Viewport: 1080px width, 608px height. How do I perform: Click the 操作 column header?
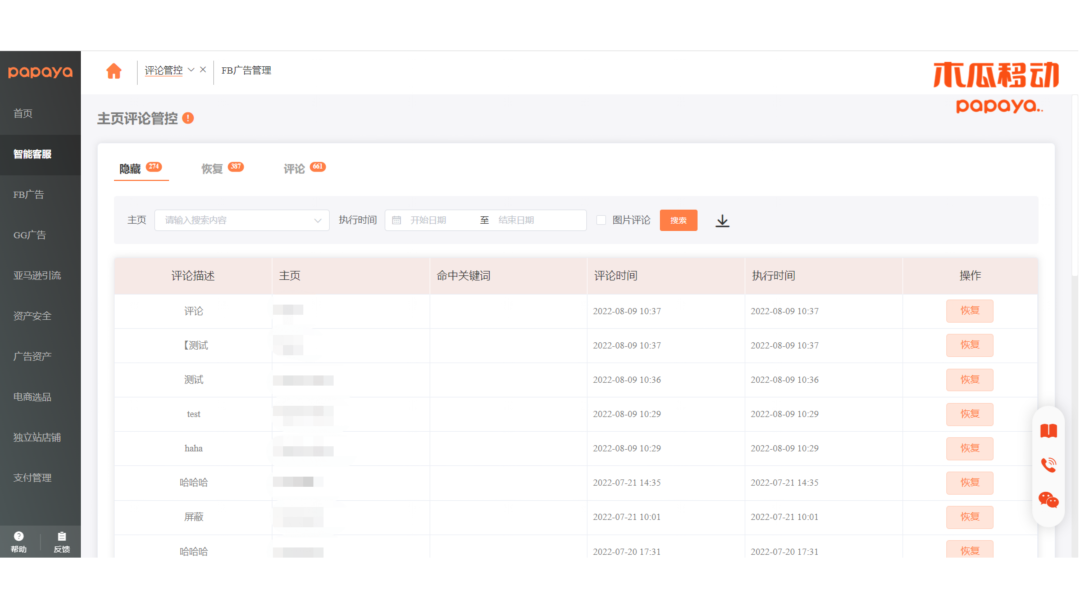coord(970,275)
